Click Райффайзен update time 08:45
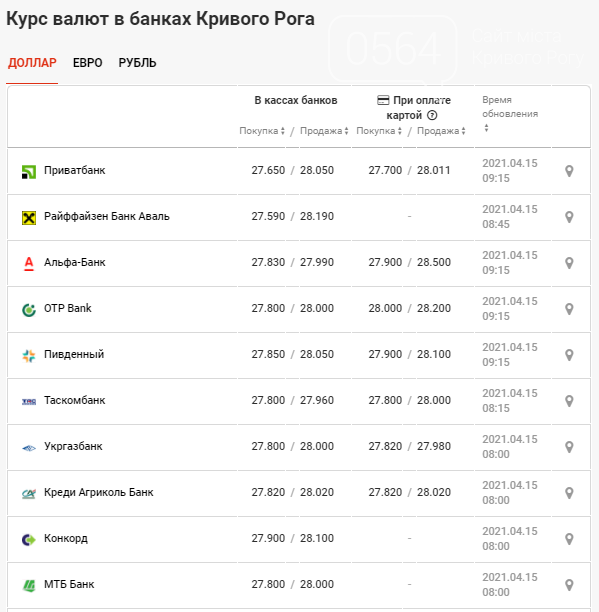The width and height of the screenshot is (599, 612). (496, 225)
